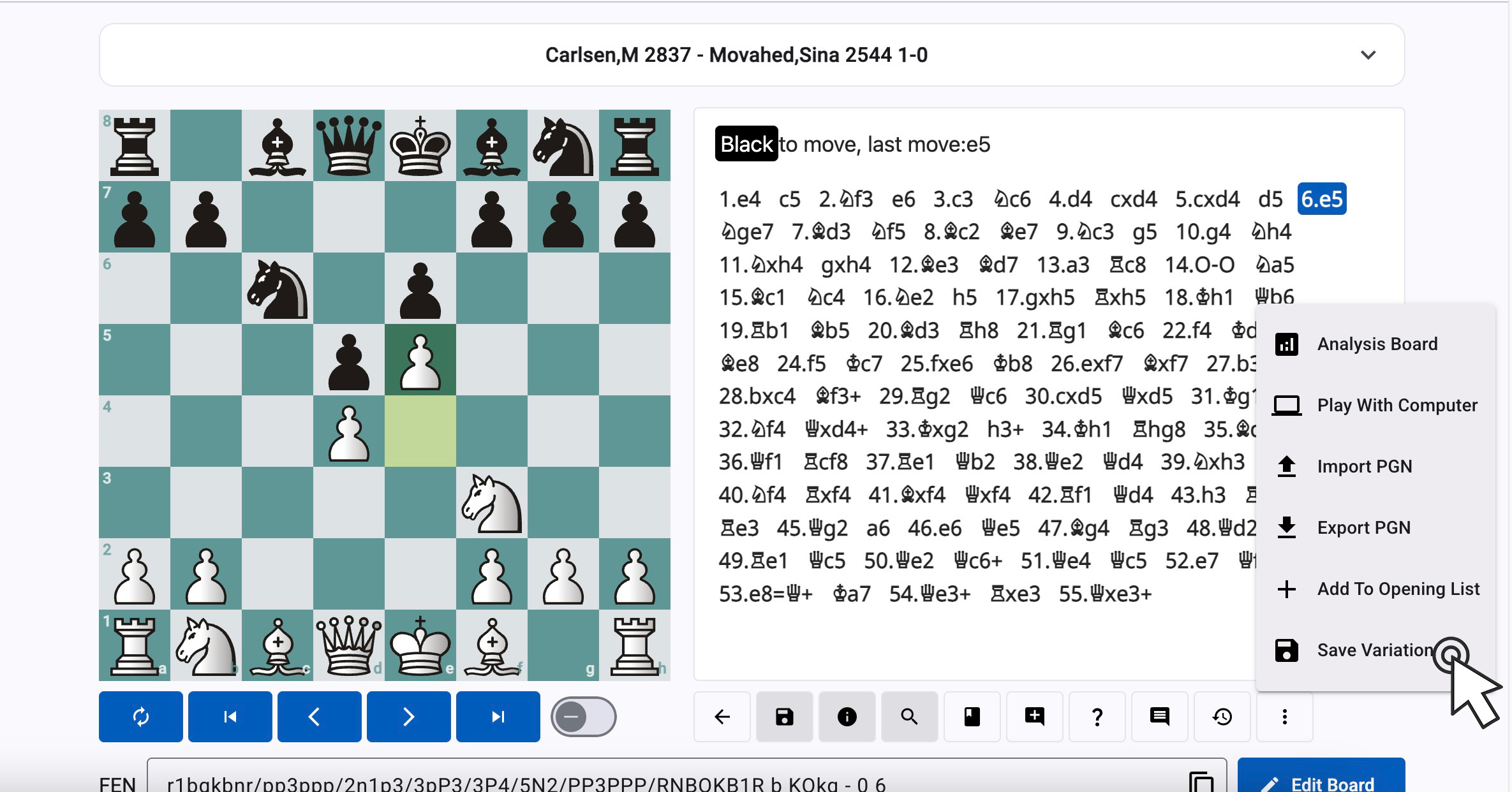
Task: Expand the Carlsen vs Movahed game dropdown
Action: coord(1368,55)
